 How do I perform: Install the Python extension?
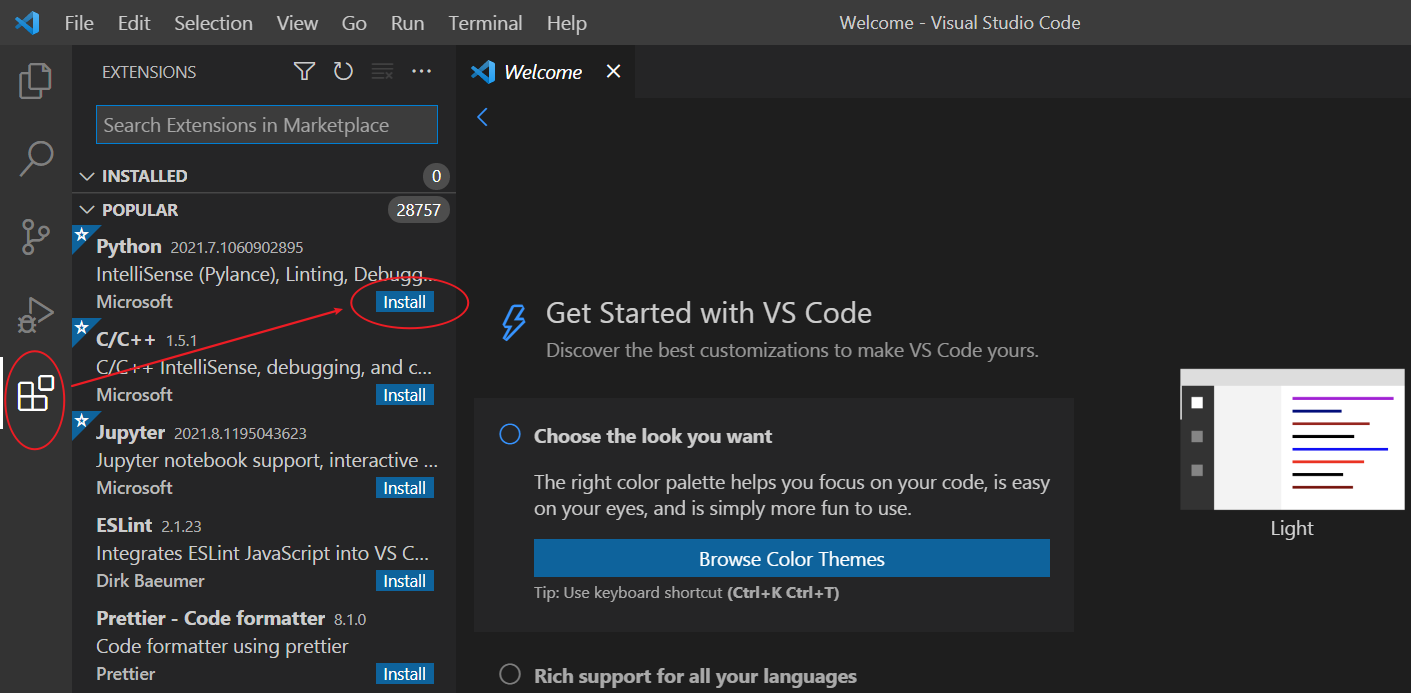coord(404,301)
